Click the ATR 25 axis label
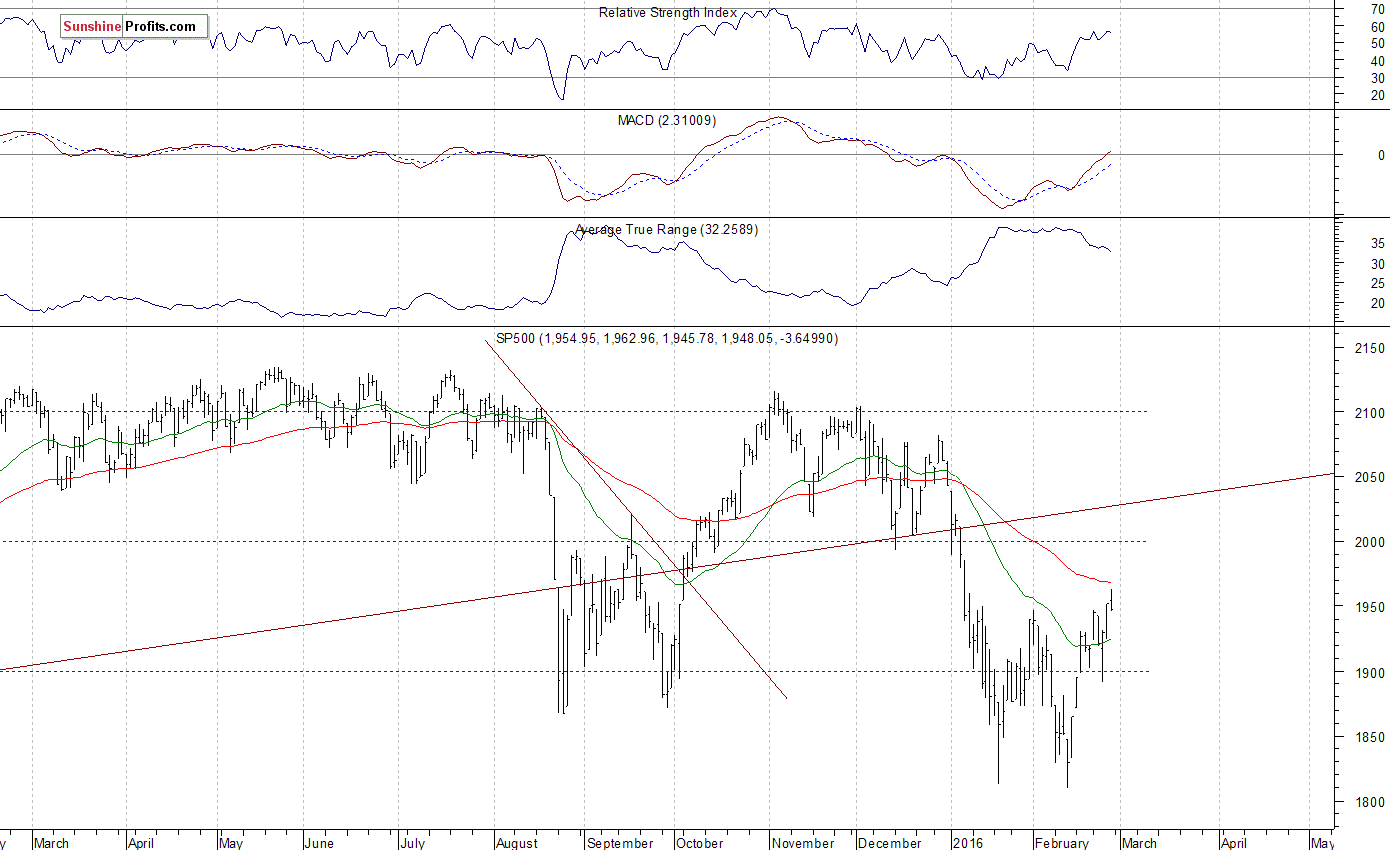The height and width of the screenshot is (850, 1390). click(1378, 284)
